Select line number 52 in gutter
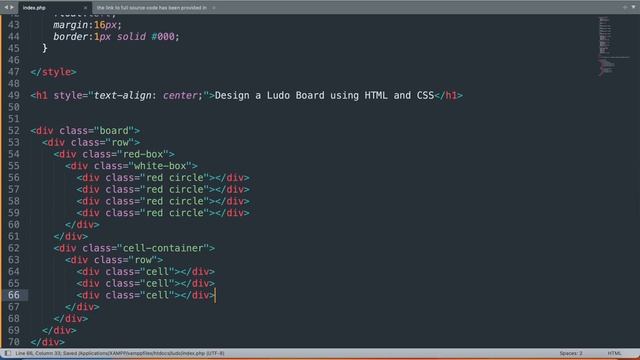This screenshot has height=360, width=640. [13, 131]
